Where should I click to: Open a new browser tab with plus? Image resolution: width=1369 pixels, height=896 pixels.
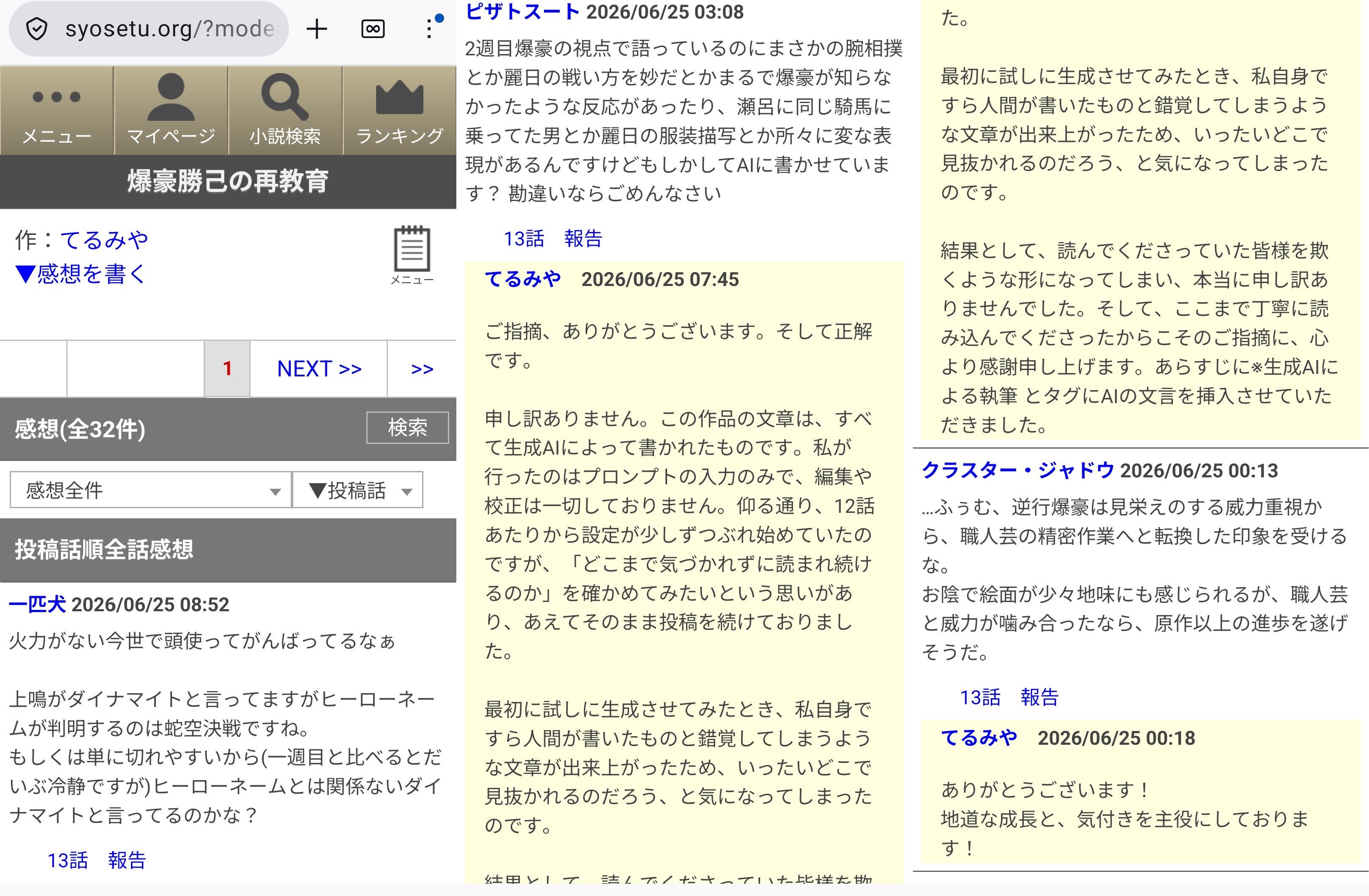click(316, 29)
